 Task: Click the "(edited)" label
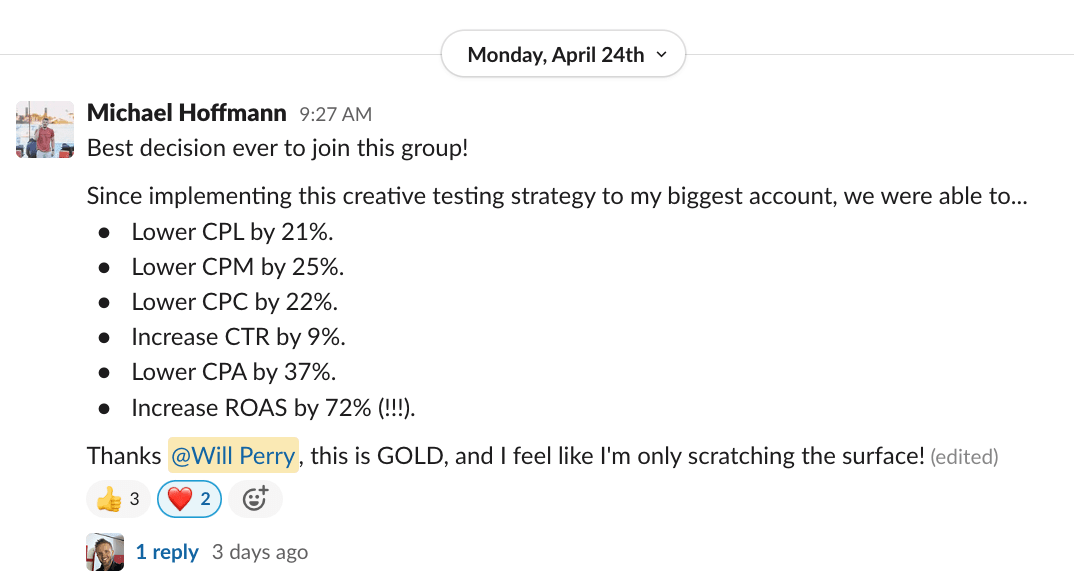pos(964,457)
